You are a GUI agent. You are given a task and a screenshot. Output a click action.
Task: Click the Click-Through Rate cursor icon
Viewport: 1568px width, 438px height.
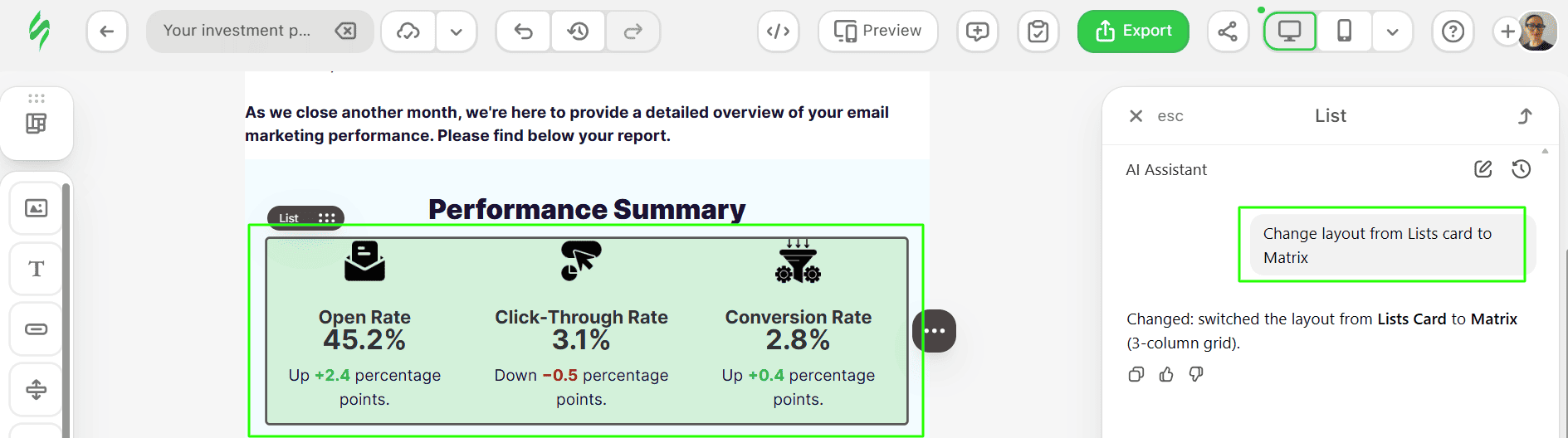[x=581, y=261]
